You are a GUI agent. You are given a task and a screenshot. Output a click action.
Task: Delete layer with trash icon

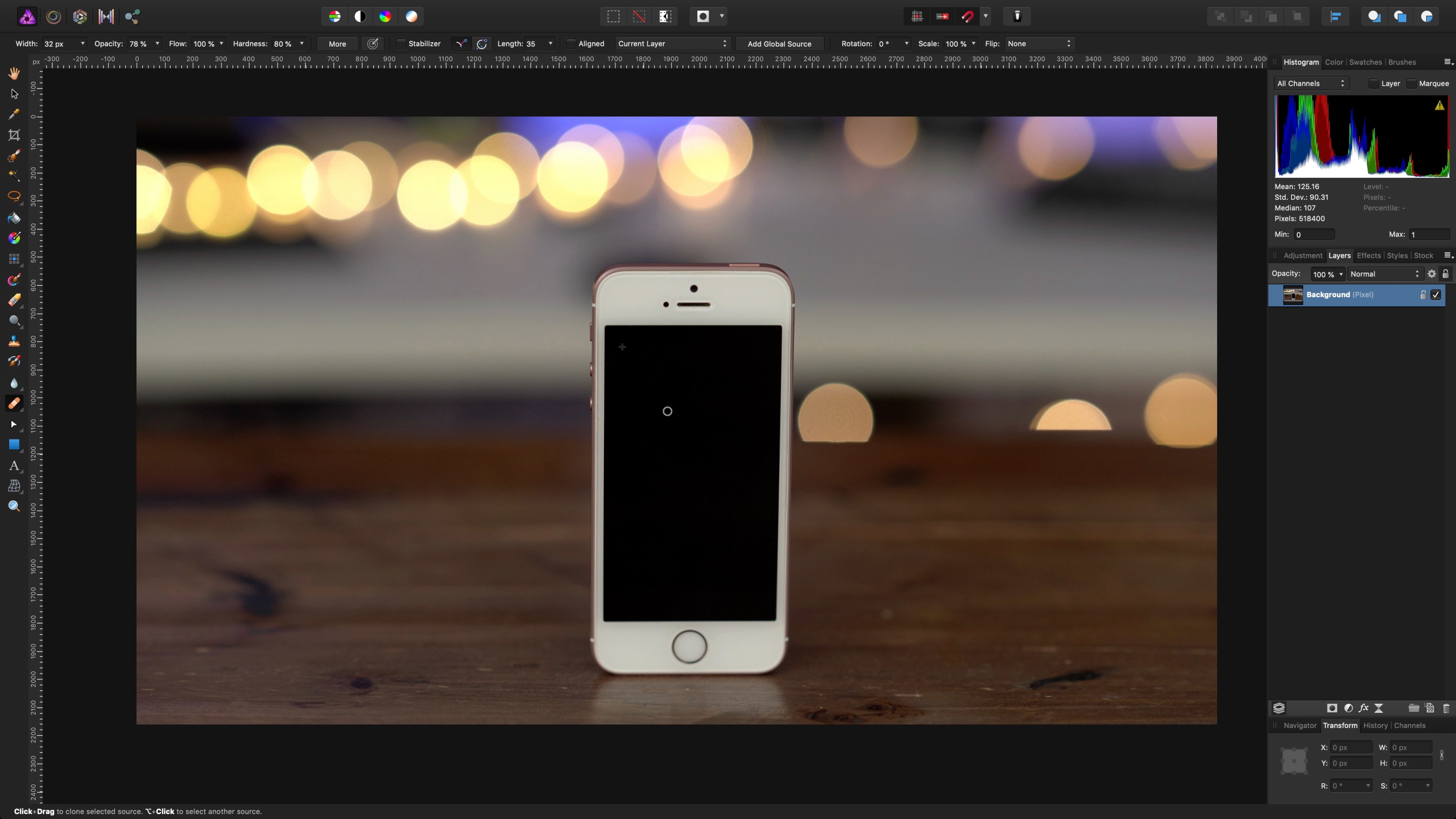(x=1446, y=708)
